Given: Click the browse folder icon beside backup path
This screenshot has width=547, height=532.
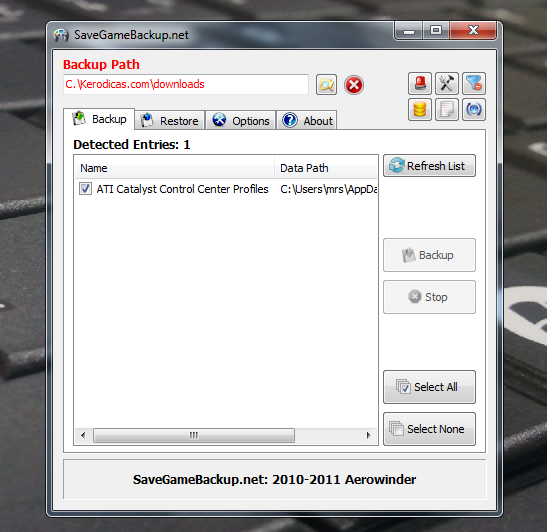Looking at the screenshot, I should (326, 84).
